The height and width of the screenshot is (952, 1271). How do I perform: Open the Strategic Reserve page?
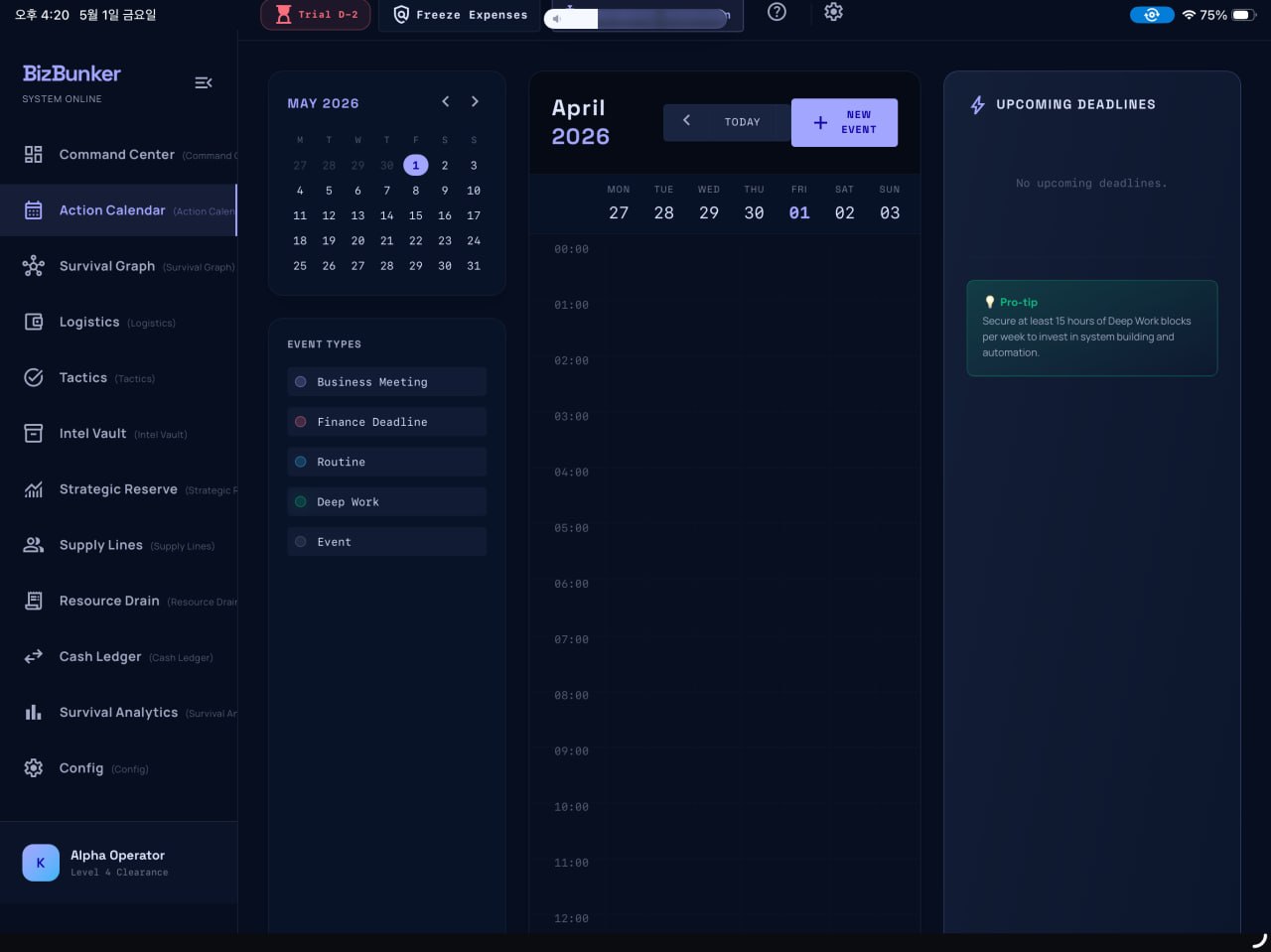[118, 489]
